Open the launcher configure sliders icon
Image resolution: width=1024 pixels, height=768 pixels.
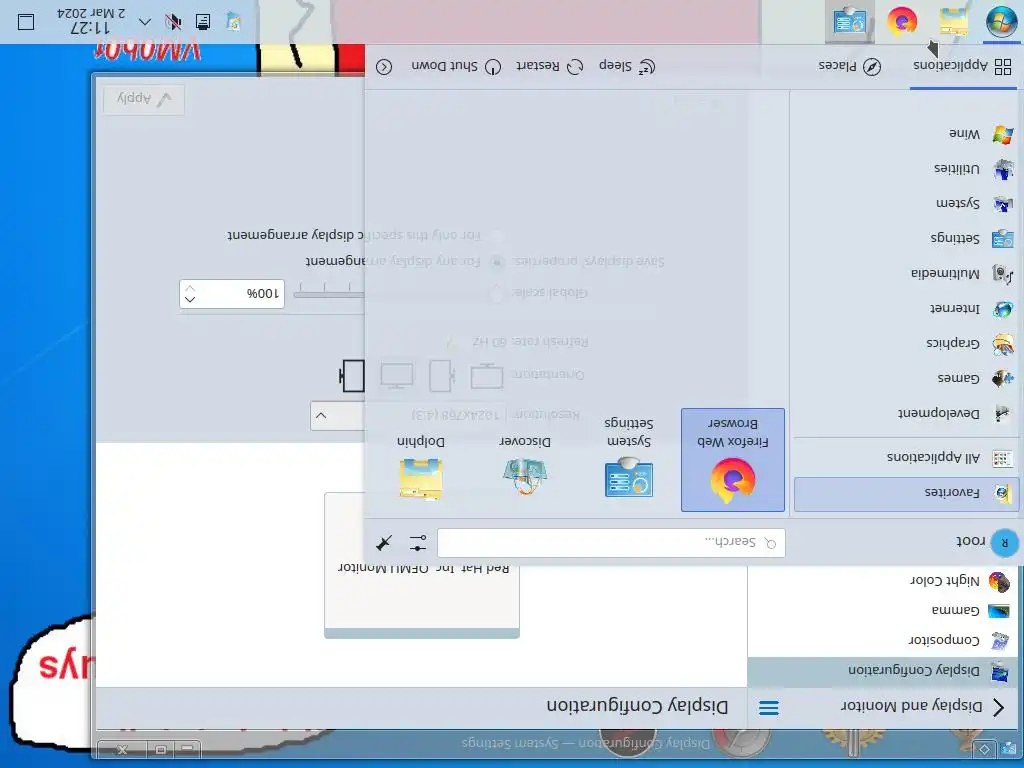coord(418,543)
